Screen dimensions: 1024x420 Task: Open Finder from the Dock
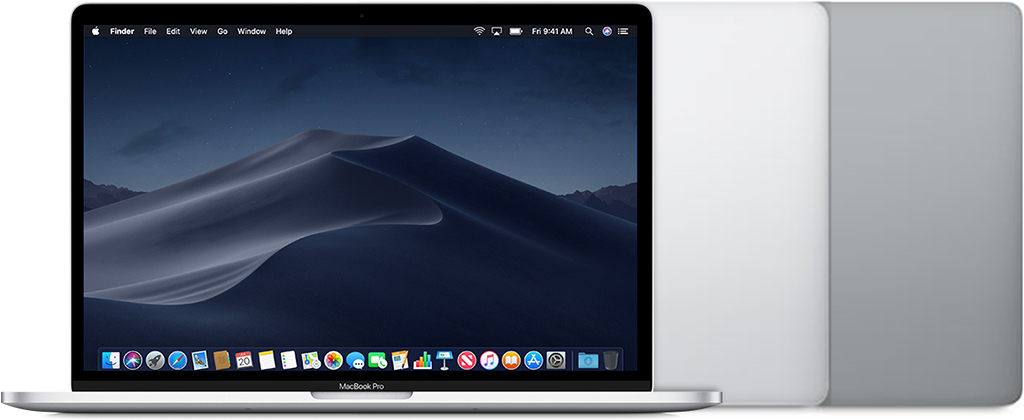point(109,360)
